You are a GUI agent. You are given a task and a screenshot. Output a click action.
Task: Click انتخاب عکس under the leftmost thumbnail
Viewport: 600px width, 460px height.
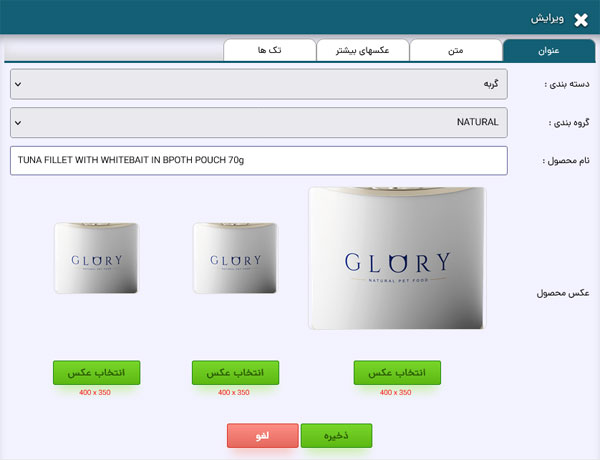96,372
